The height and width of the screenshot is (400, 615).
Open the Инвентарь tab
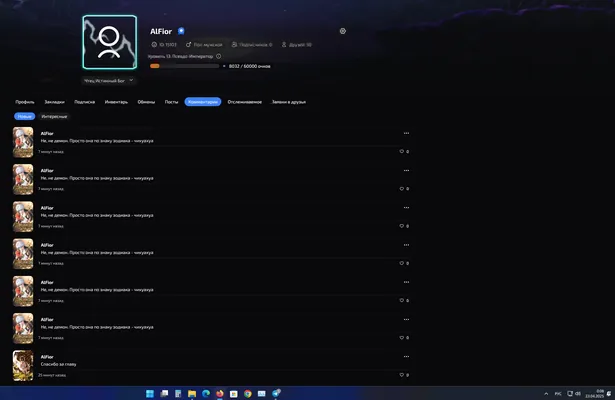116,102
